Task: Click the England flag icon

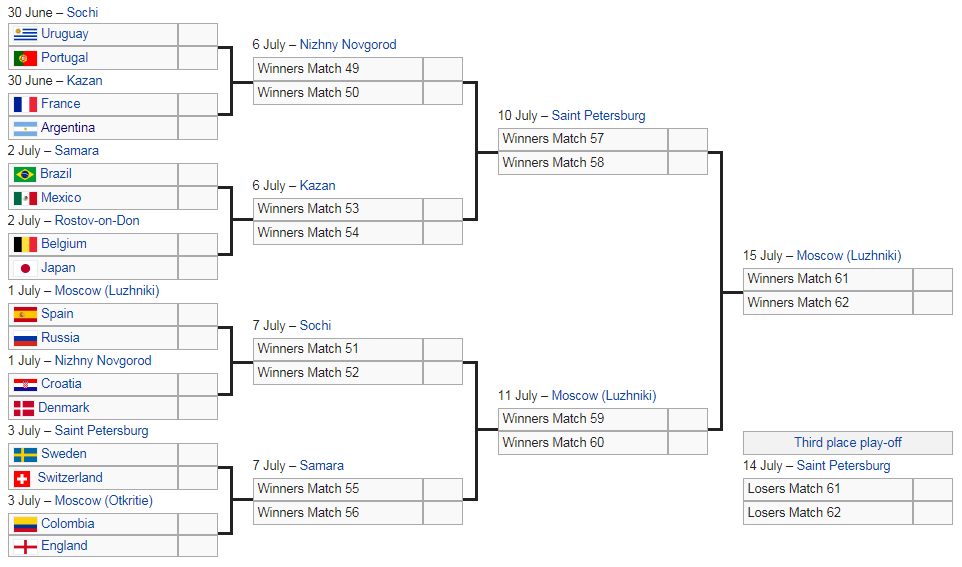Action: [24, 546]
